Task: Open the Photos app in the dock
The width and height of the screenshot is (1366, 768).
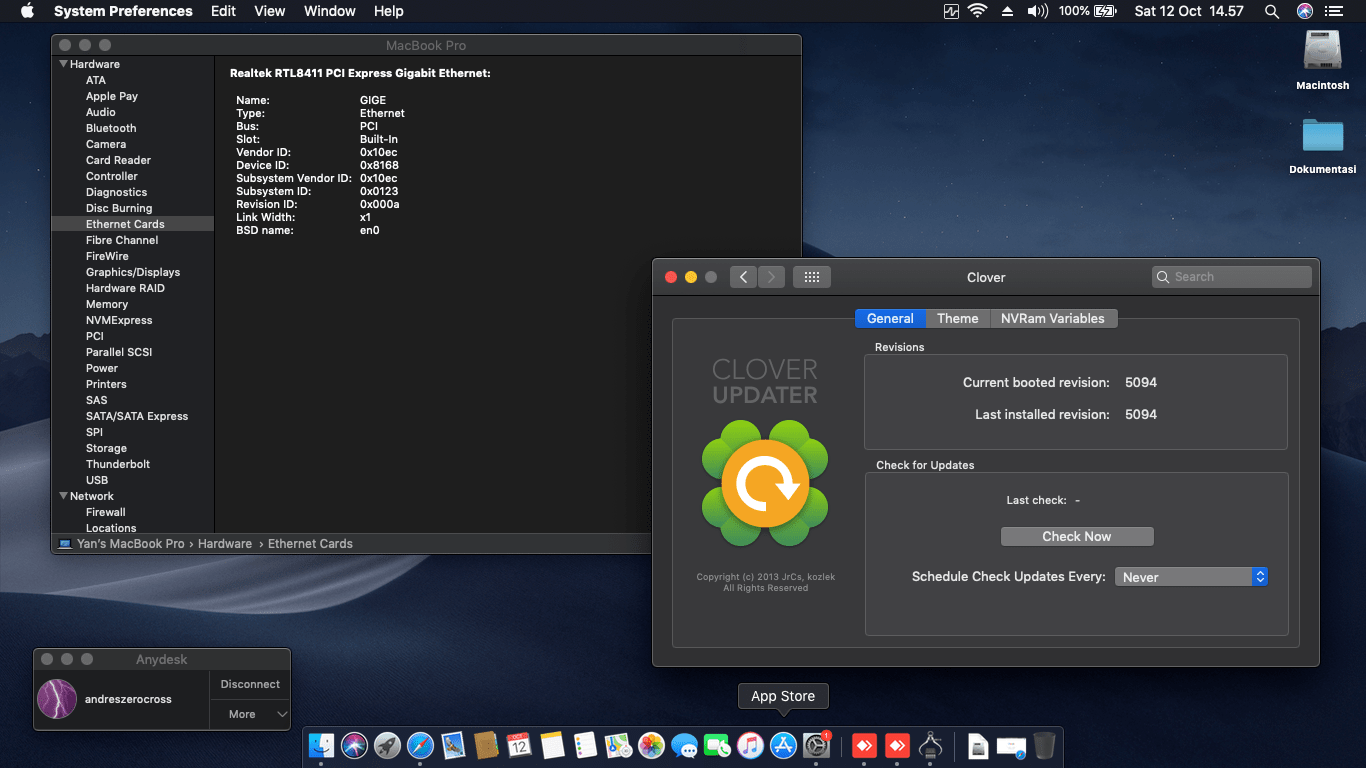Action: [651, 745]
